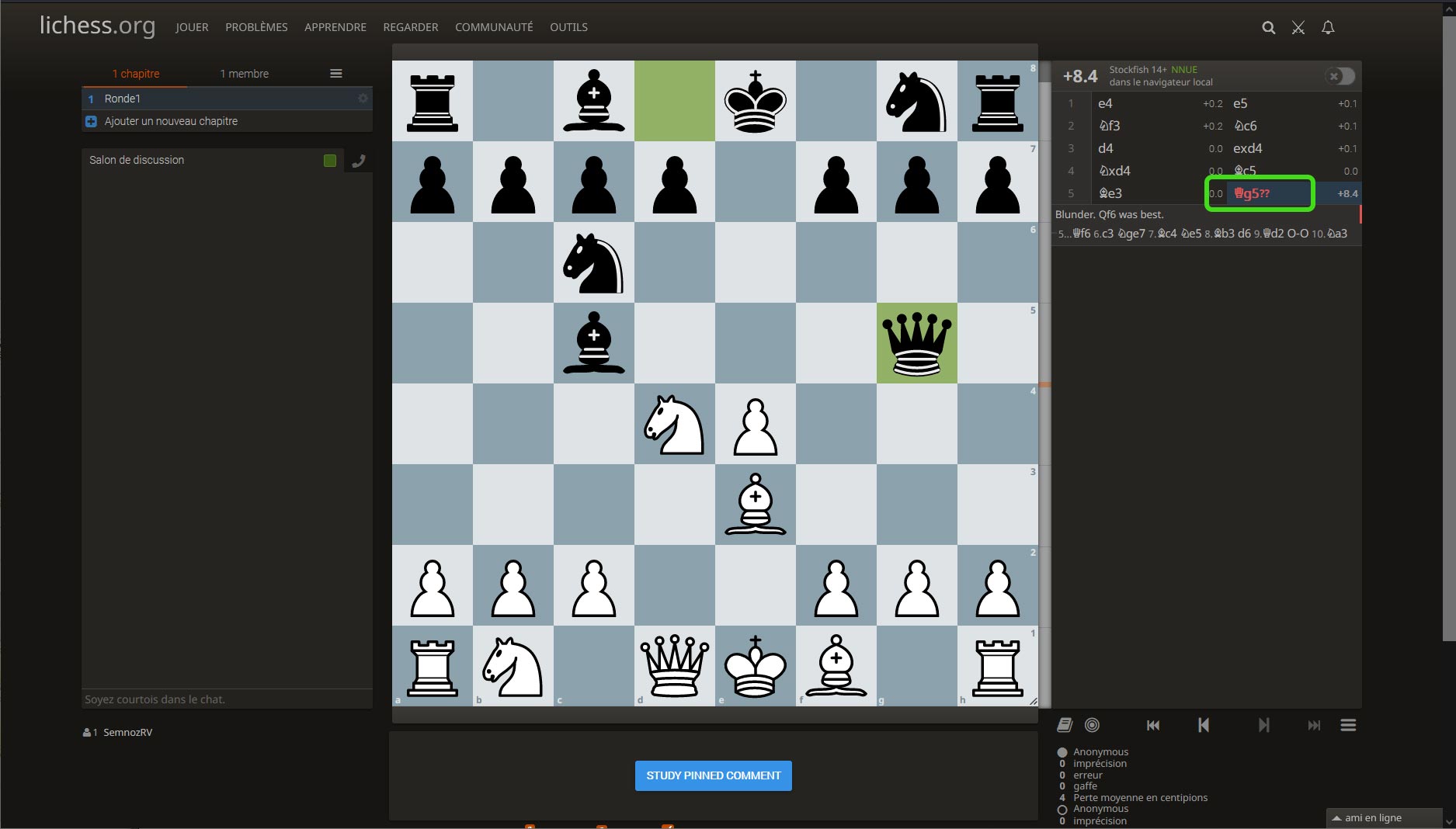Step back one move
1456x829 pixels.
(1203, 725)
